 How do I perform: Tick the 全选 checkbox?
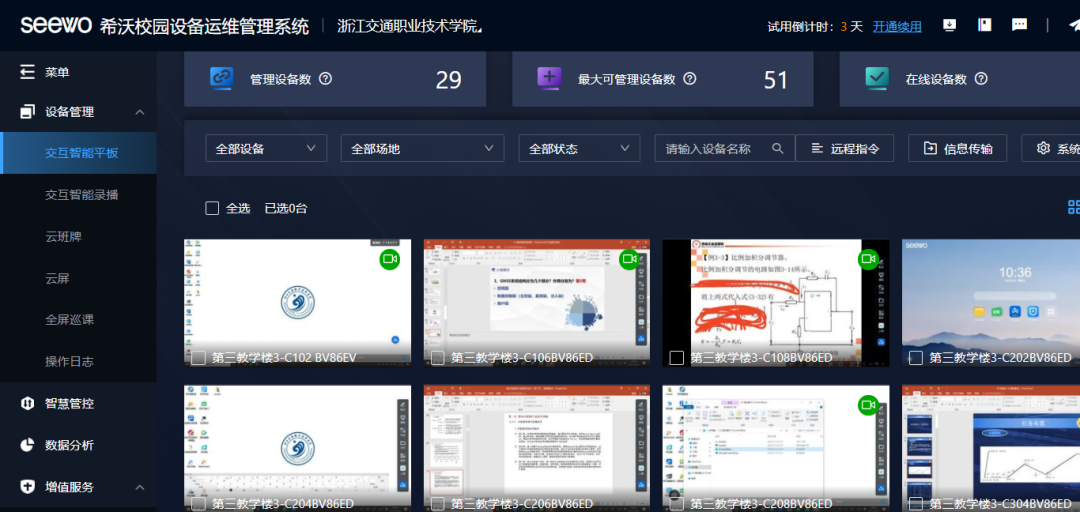click(x=212, y=208)
